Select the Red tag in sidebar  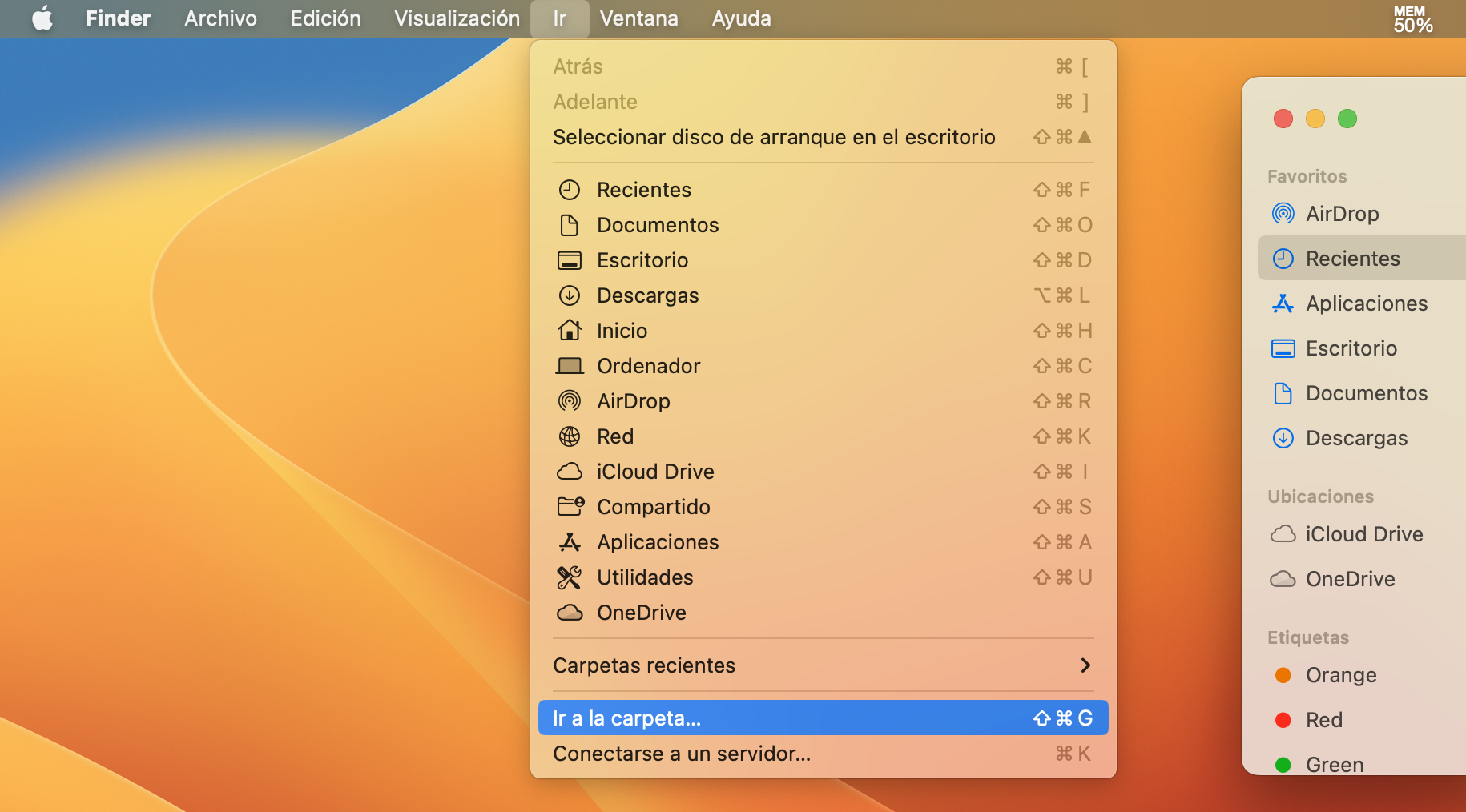click(x=1323, y=720)
